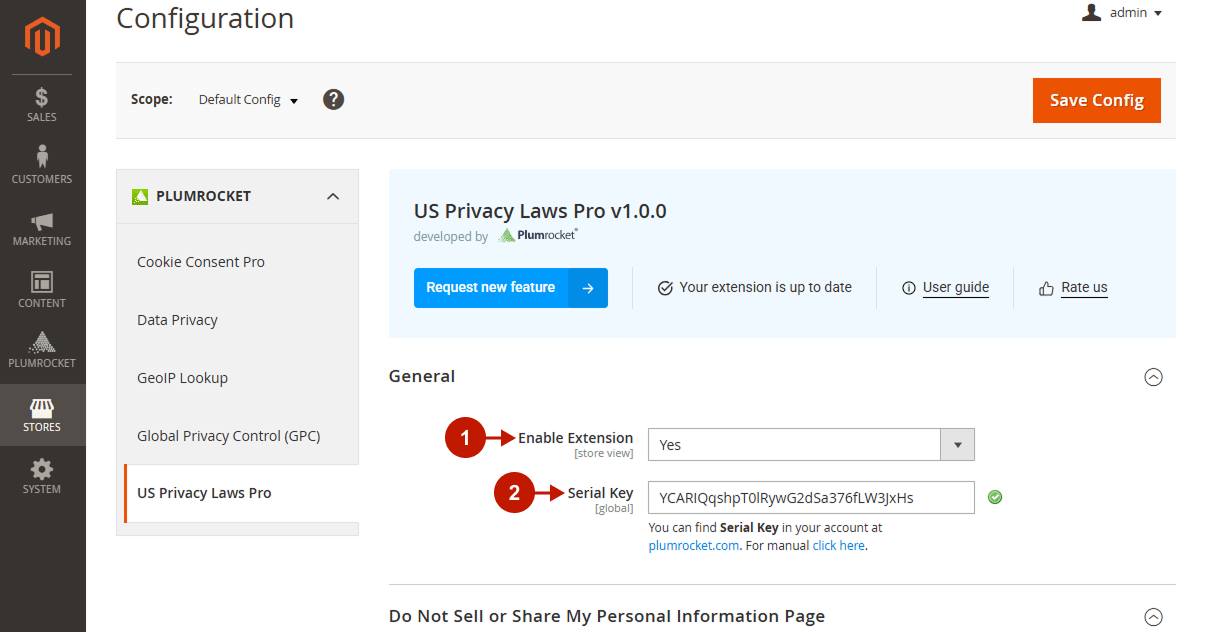Click the admin user avatar icon

(1090, 12)
